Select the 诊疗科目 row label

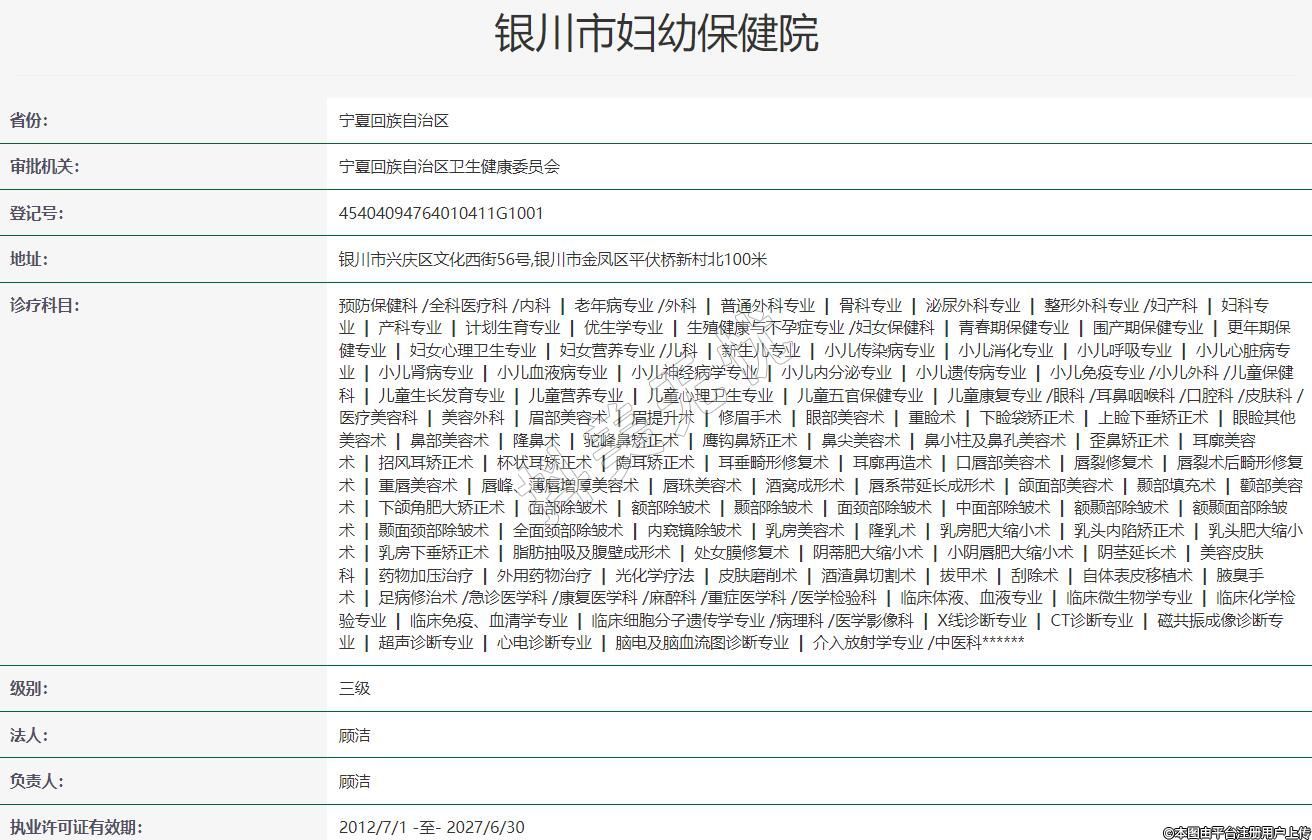click(44, 305)
